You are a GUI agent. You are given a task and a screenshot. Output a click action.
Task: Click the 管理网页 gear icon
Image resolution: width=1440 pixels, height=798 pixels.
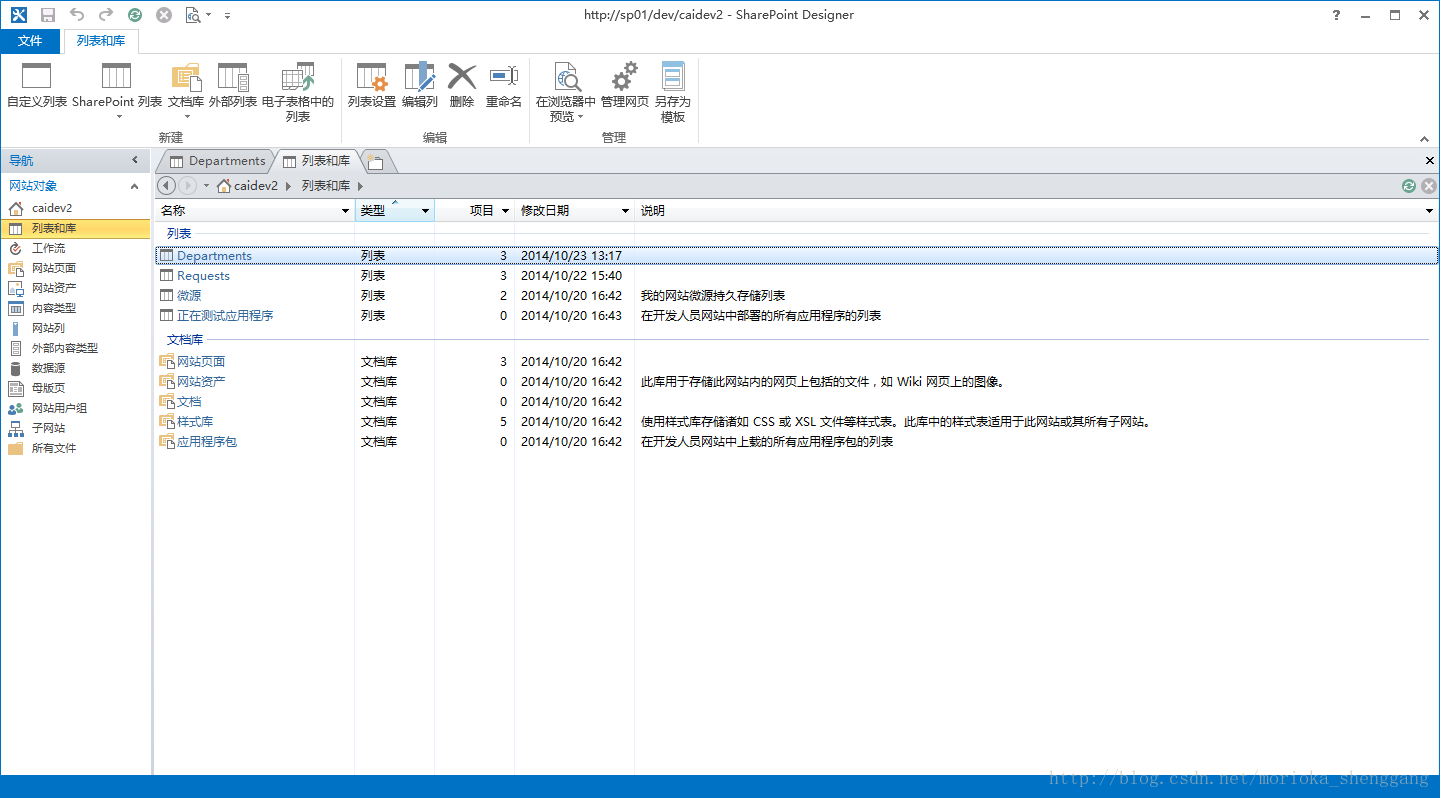coord(625,77)
